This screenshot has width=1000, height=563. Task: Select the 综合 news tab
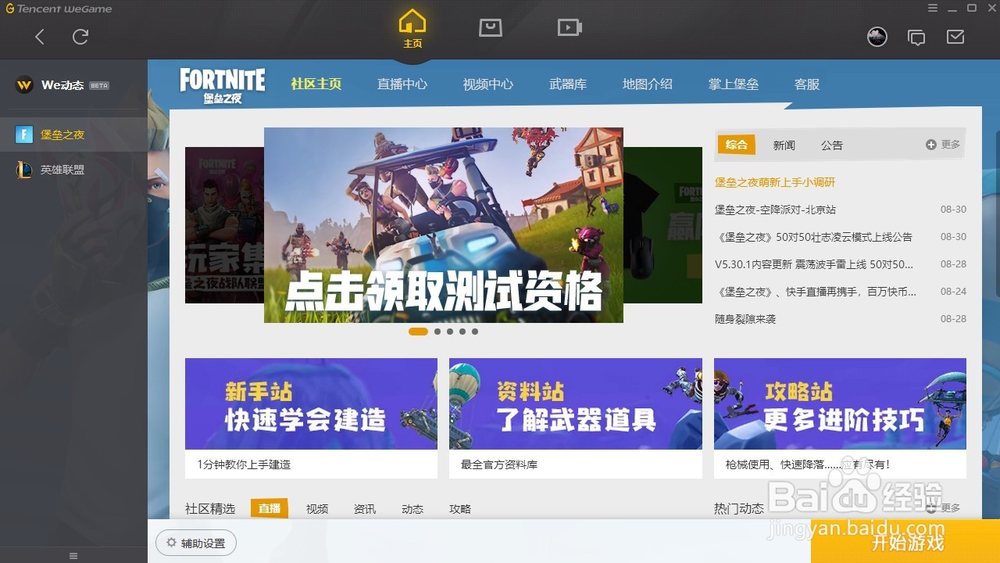[737, 145]
